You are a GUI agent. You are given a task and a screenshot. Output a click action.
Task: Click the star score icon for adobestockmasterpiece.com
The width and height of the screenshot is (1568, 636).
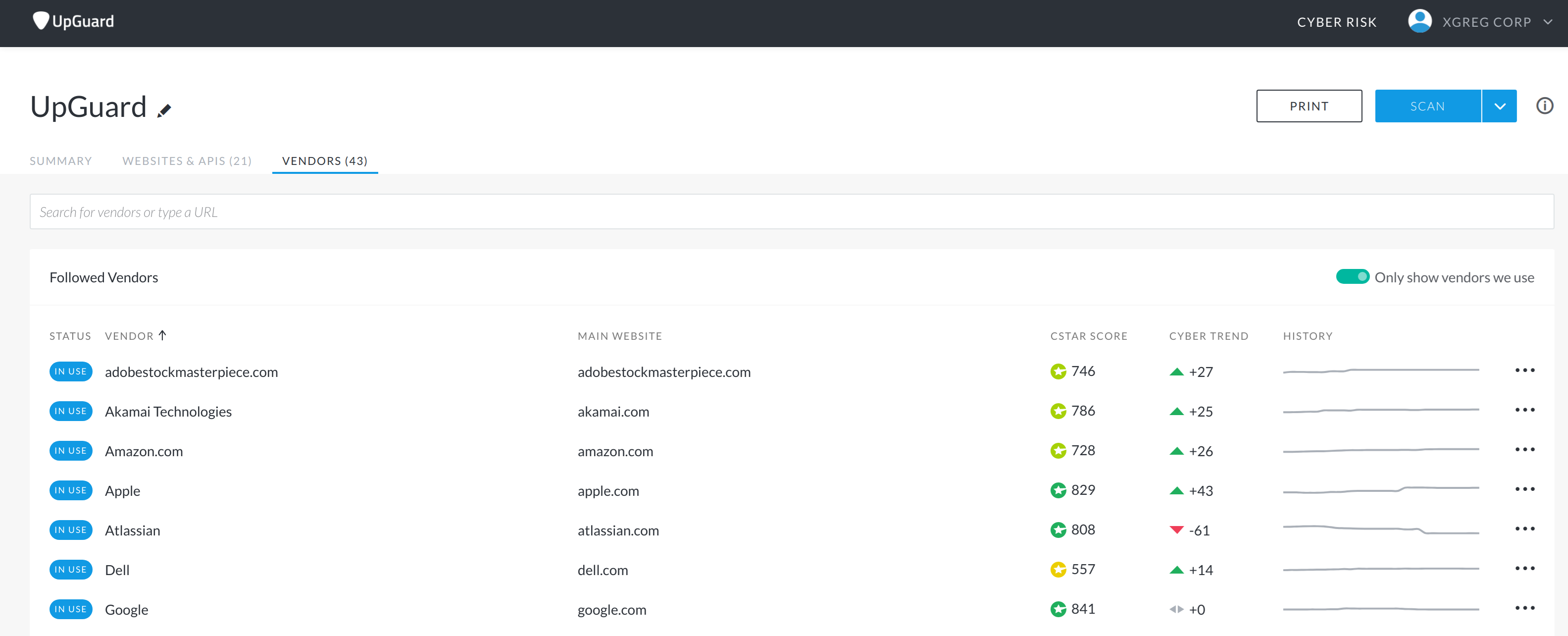click(1058, 371)
